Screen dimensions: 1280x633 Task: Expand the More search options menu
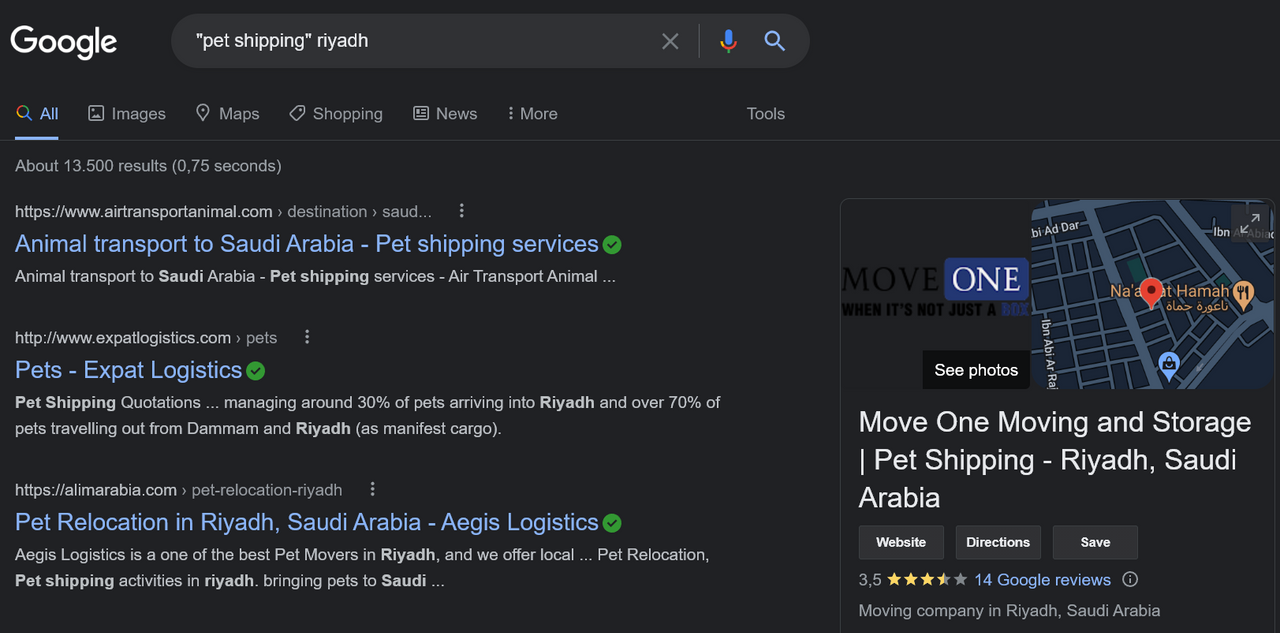pyautogui.click(x=532, y=114)
